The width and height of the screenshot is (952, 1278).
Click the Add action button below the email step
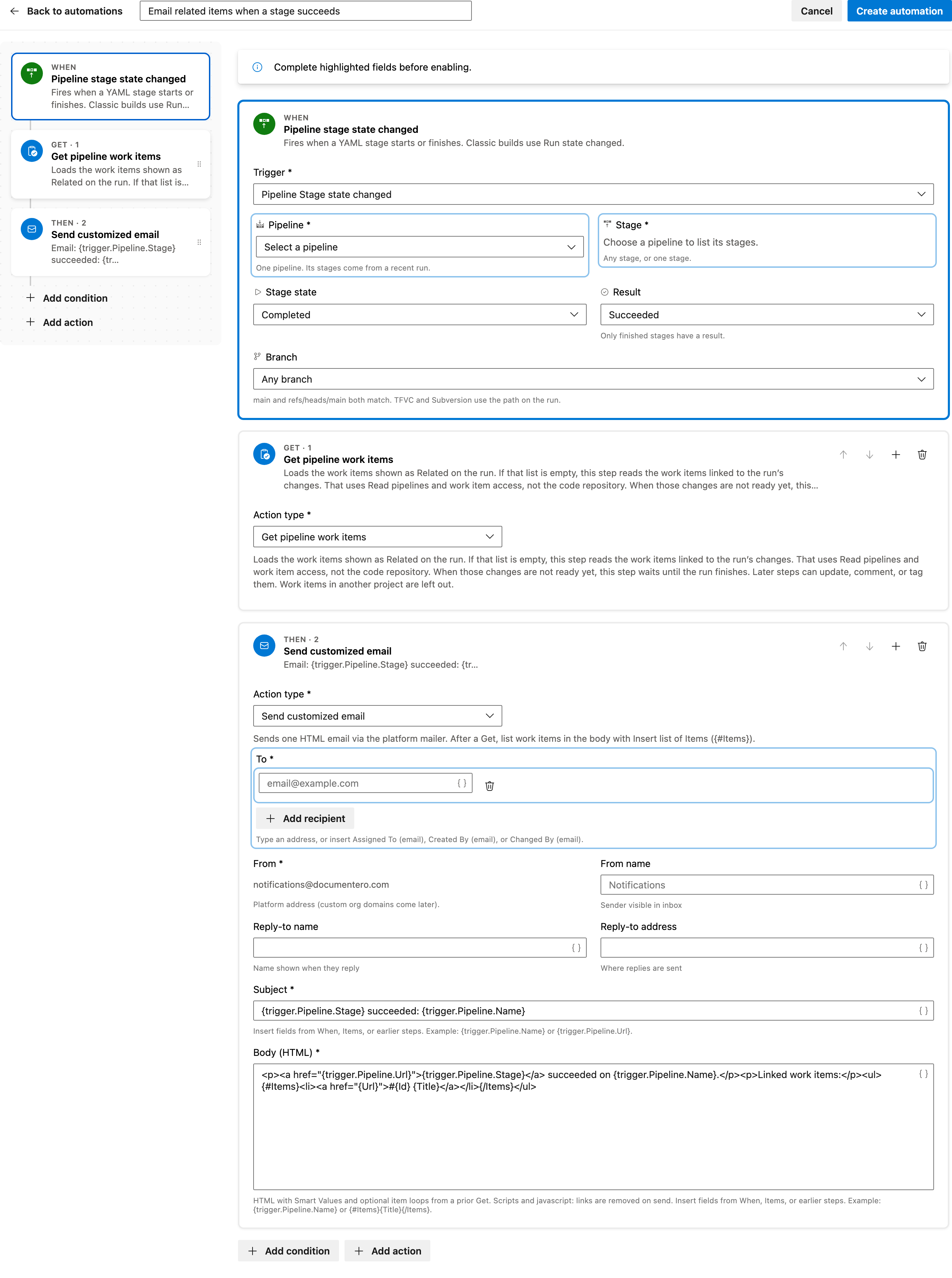point(387,1251)
